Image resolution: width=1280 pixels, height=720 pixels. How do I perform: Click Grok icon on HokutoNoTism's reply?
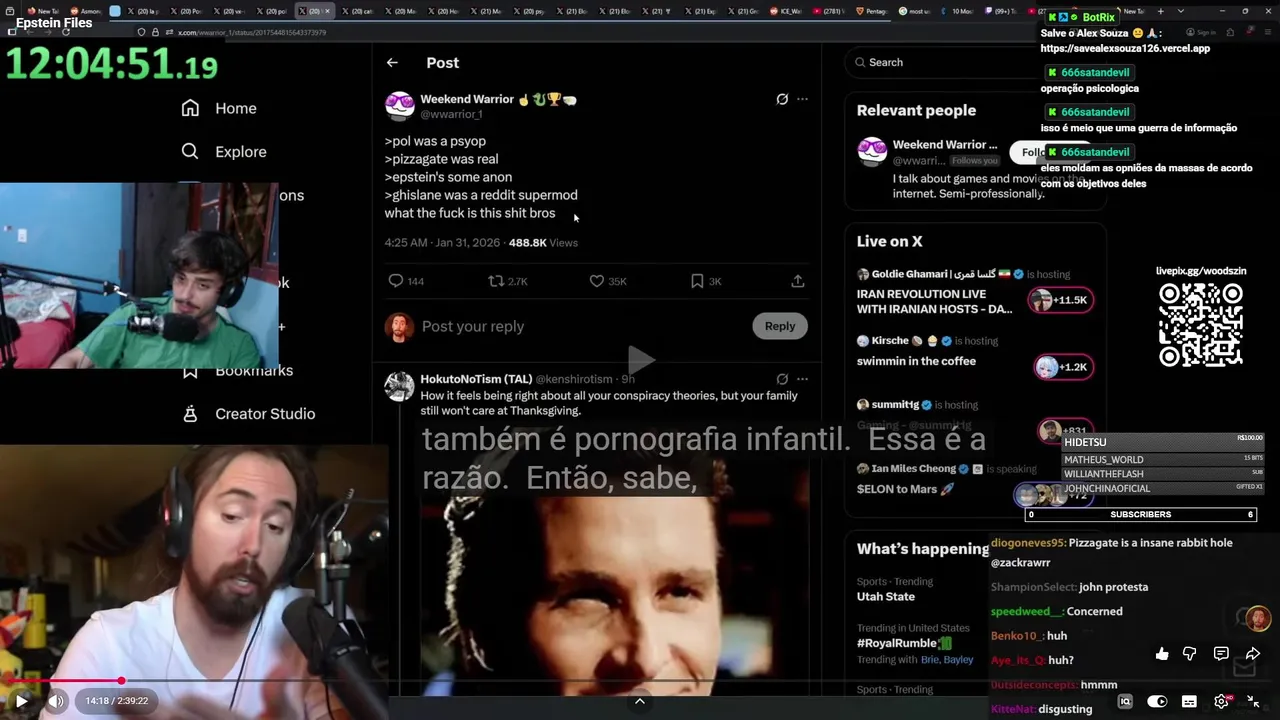point(782,379)
